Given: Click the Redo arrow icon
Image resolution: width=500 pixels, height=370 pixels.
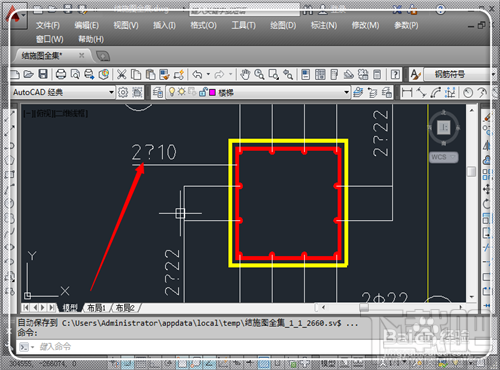Looking at the screenshot, I should click(x=219, y=74).
